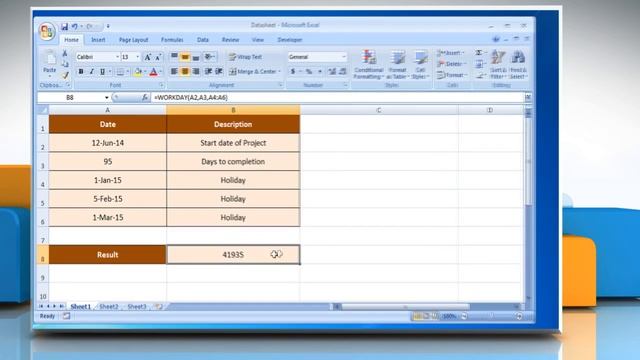Image resolution: width=640 pixels, height=360 pixels.
Task: Change text orientation
Action: (x=209, y=57)
